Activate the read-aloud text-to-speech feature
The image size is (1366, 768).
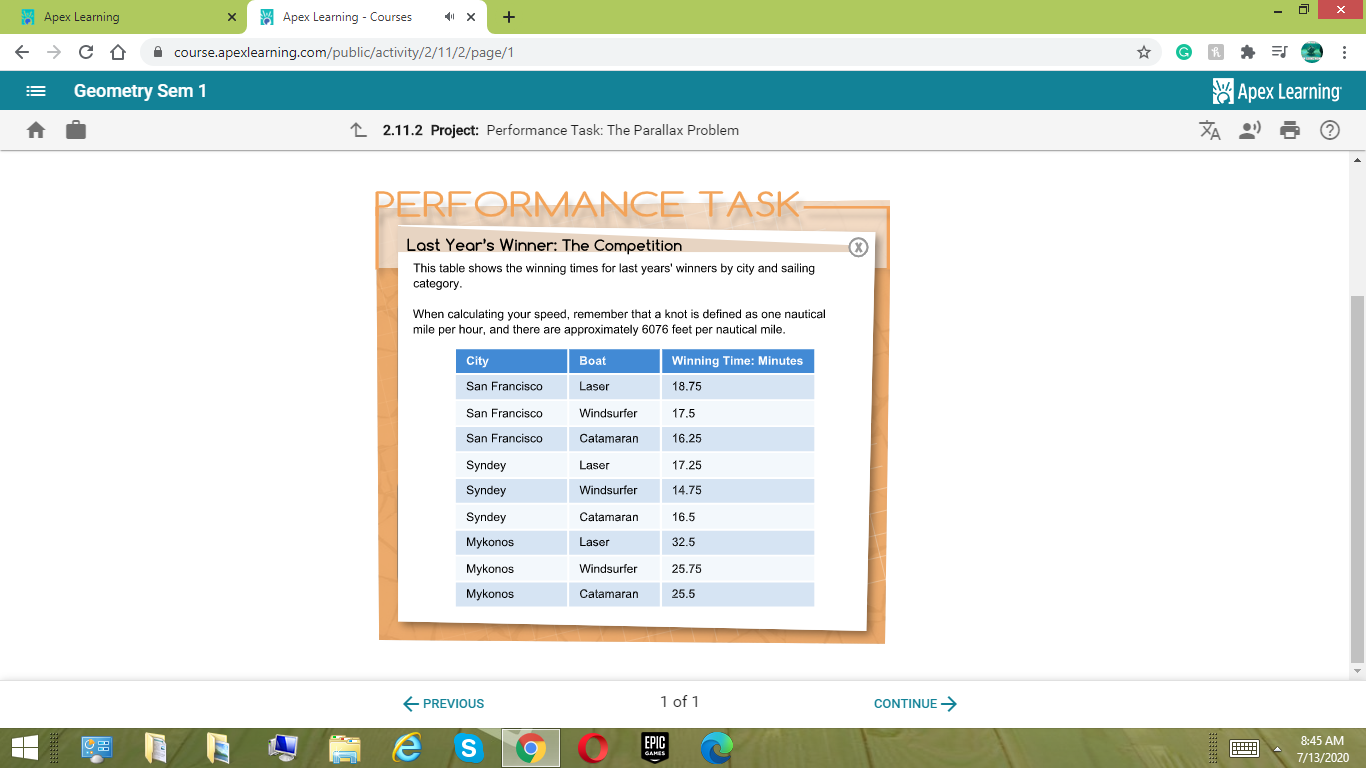[1250, 130]
